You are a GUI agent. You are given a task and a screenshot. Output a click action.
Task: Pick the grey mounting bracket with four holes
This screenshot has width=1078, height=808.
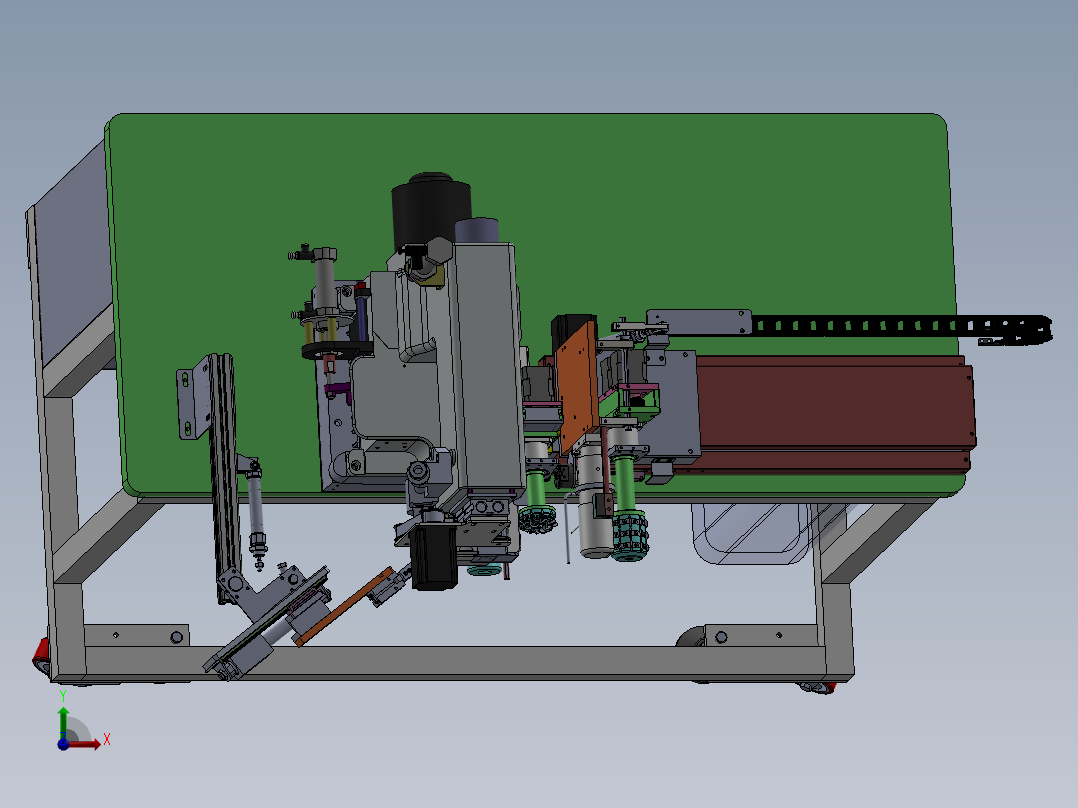[x=186, y=403]
